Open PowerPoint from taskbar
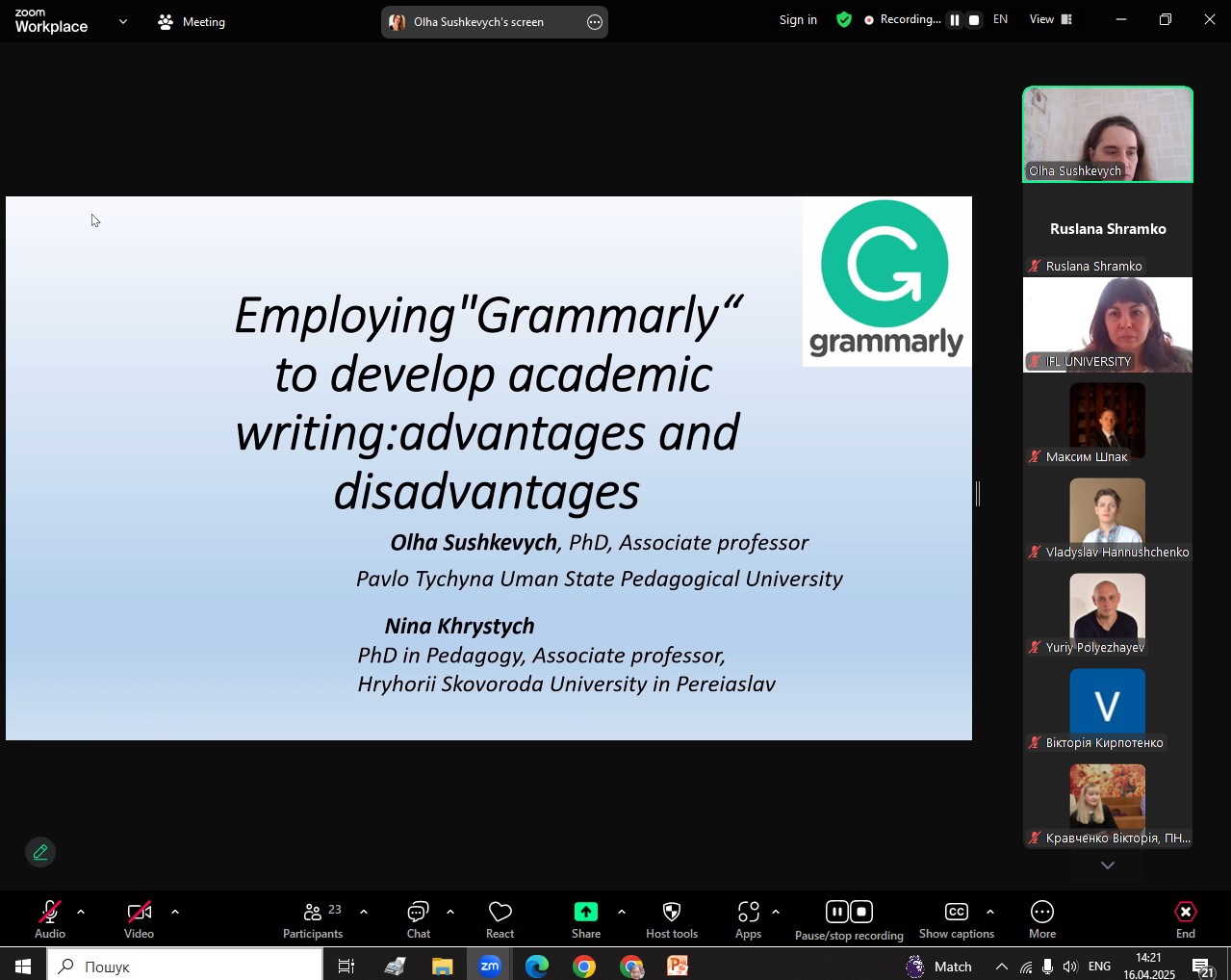 point(679,966)
